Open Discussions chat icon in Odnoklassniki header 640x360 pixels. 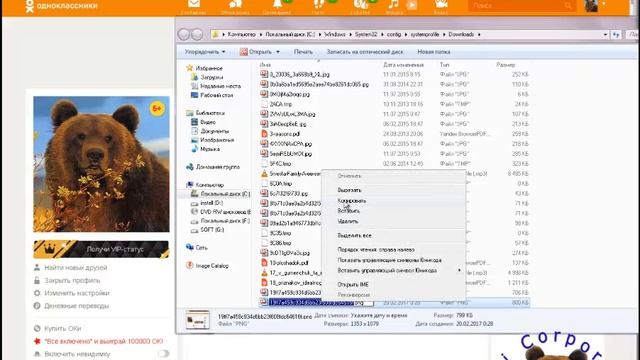tap(236, 5)
